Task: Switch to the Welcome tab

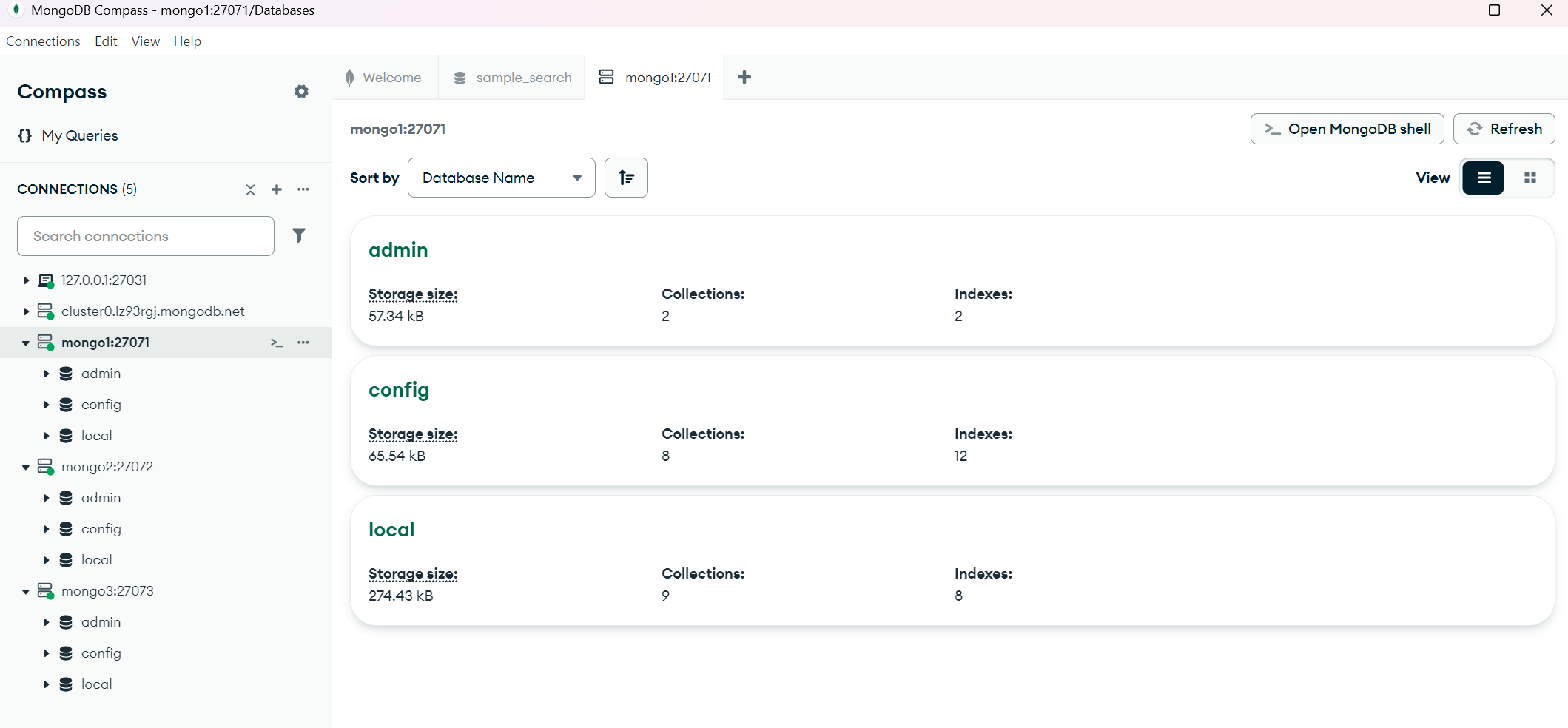Action: (384, 78)
